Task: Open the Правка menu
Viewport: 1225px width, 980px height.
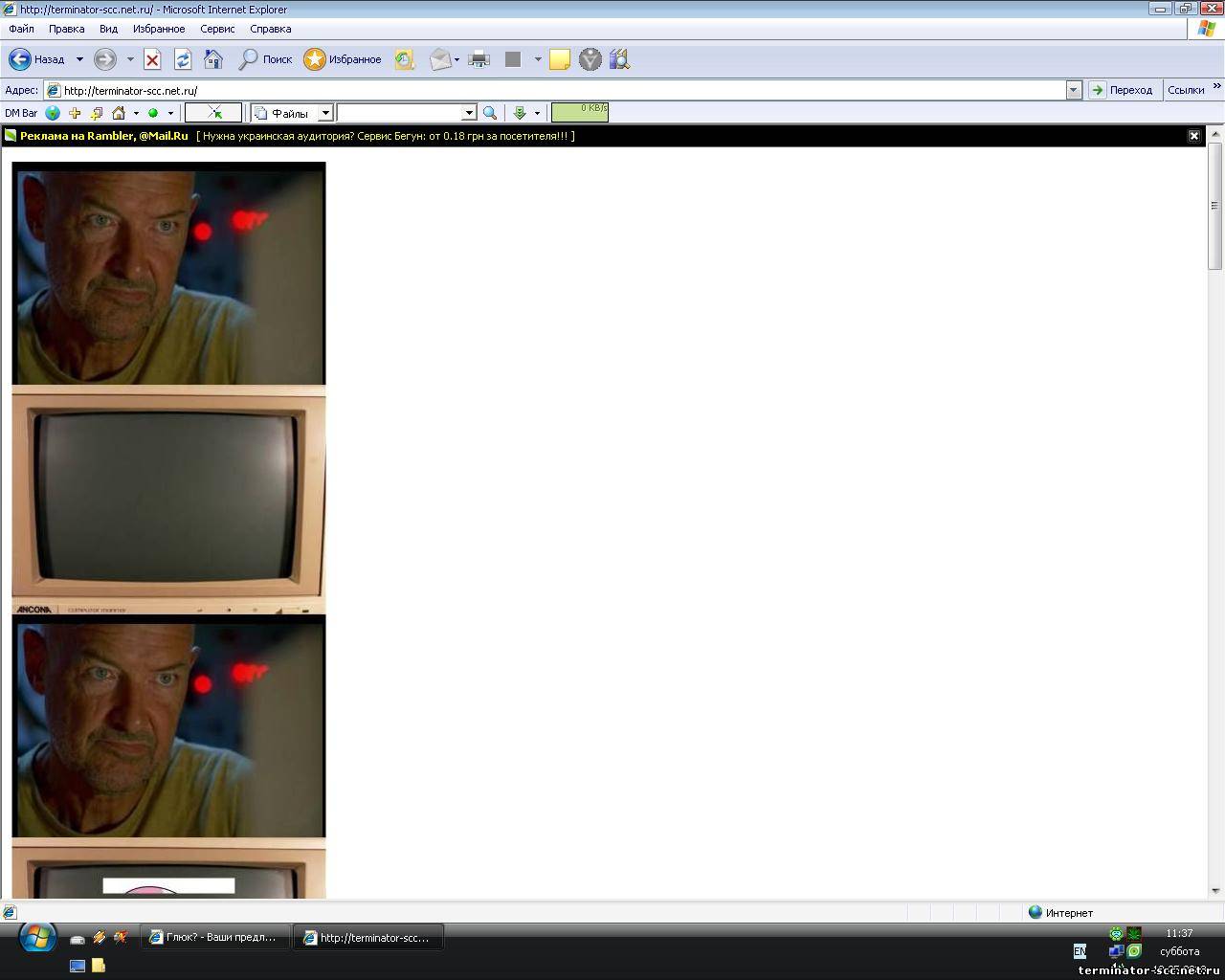Action: pos(67,29)
